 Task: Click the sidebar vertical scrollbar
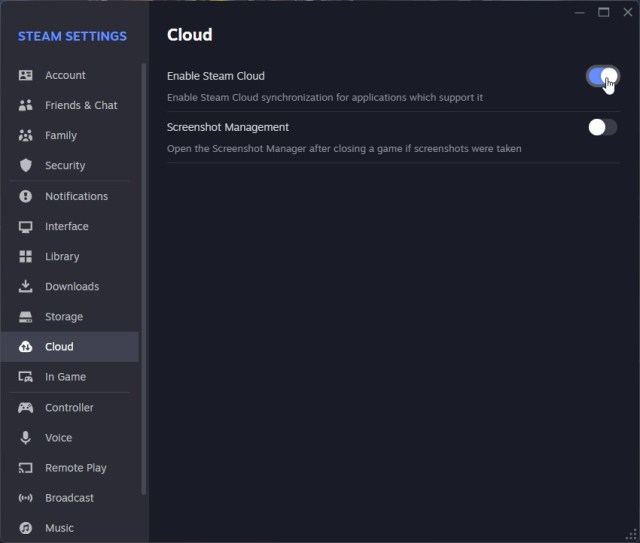click(x=143, y=279)
